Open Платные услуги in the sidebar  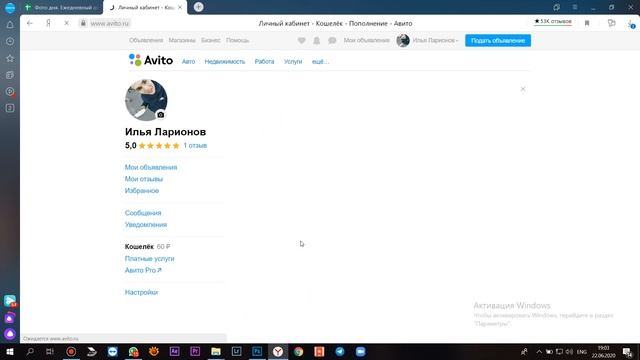pyautogui.click(x=149, y=259)
